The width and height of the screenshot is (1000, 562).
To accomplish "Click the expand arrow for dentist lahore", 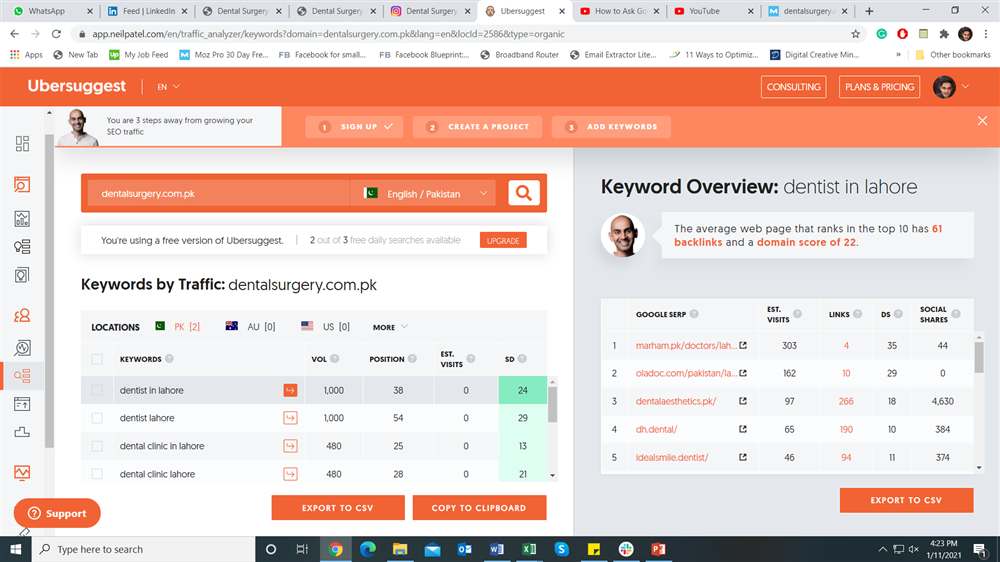I will click(x=290, y=418).
